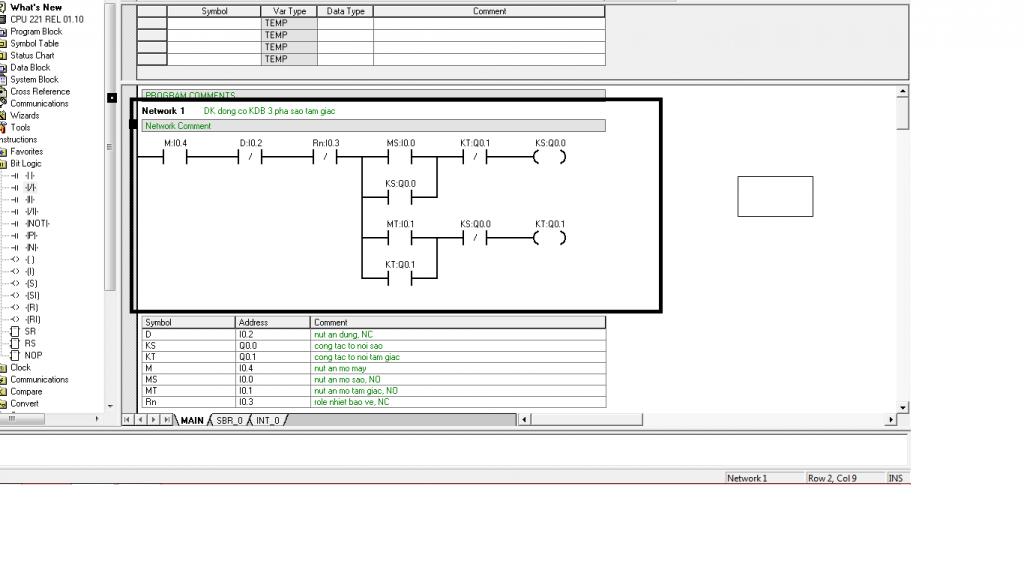
Task: Click the Network Comment field
Action: point(374,126)
